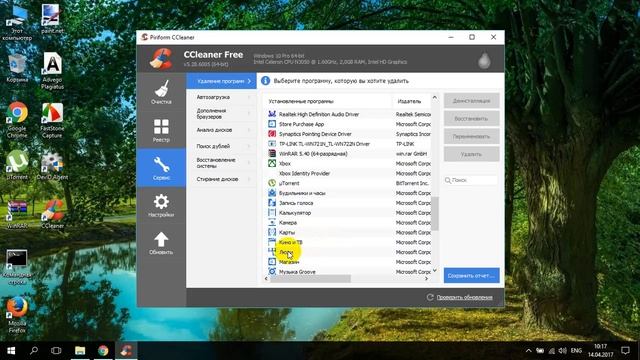This screenshot has height=360, width=640.
Task: Select the Advego Plagiatus desktop icon
Action: click(x=52, y=71)
